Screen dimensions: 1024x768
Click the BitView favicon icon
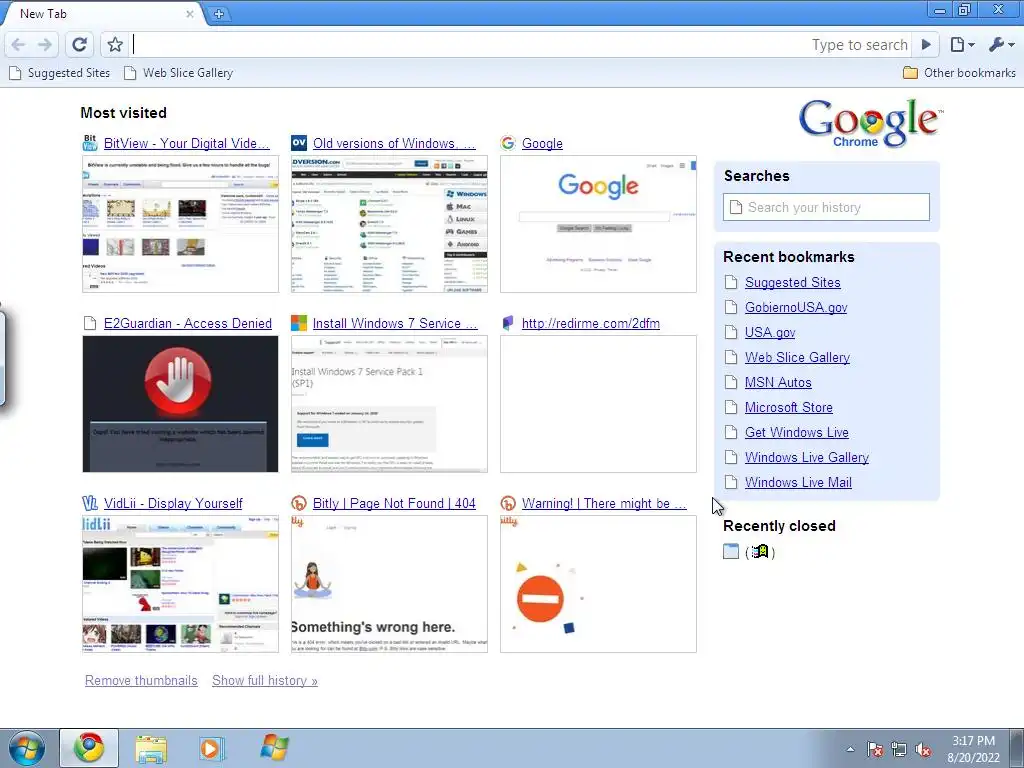90,143
